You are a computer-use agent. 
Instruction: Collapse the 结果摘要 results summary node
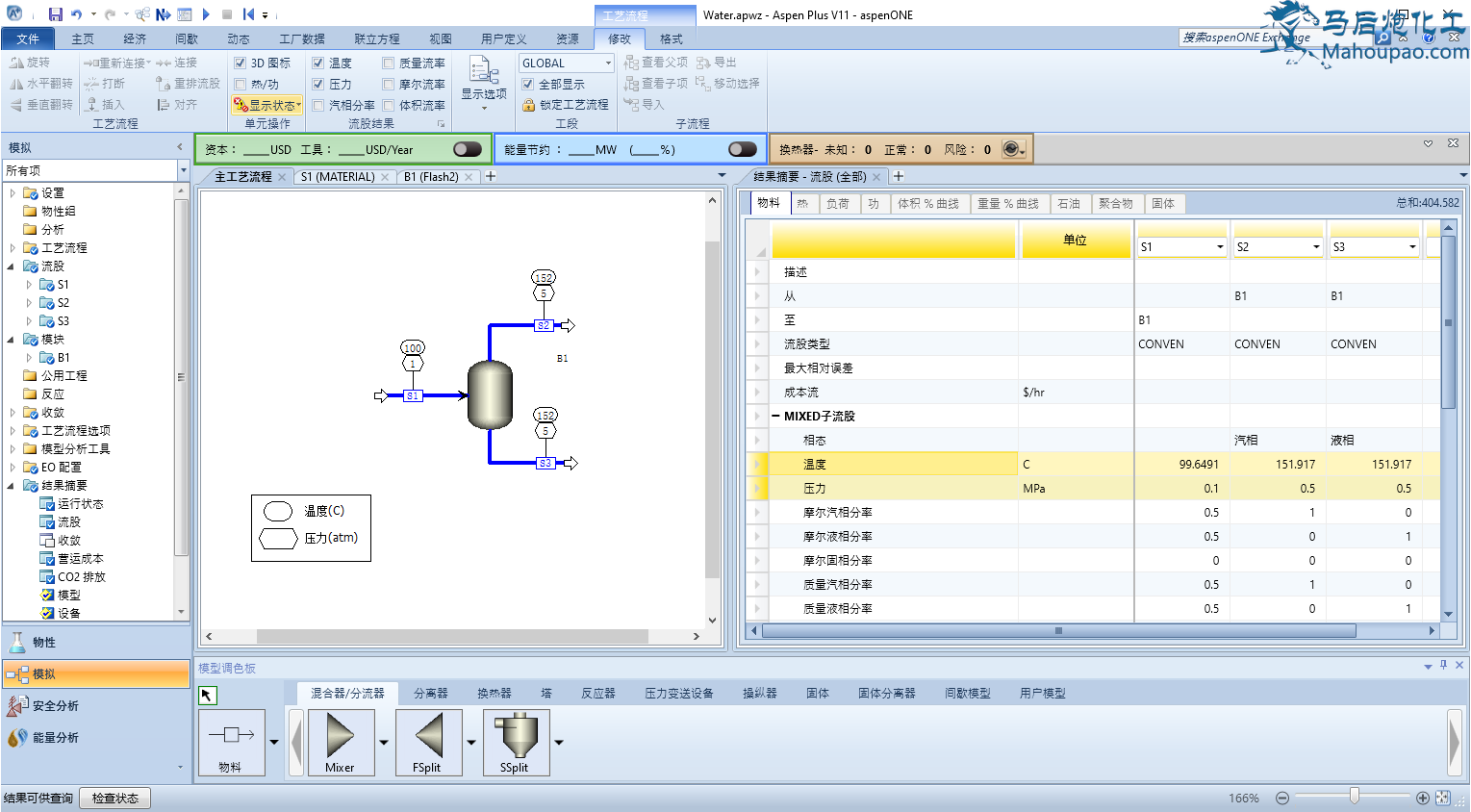click(12, 486)
